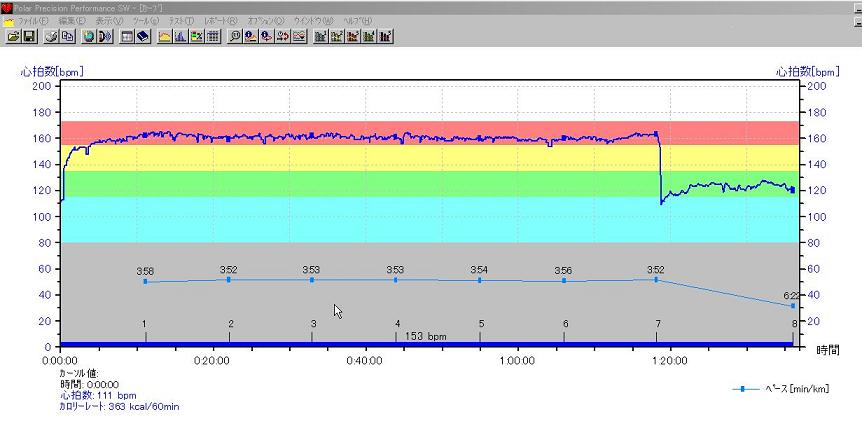Click the magnifier zoom toolbar icon
This screenshot has height=426, width=862.
(235, 37)
